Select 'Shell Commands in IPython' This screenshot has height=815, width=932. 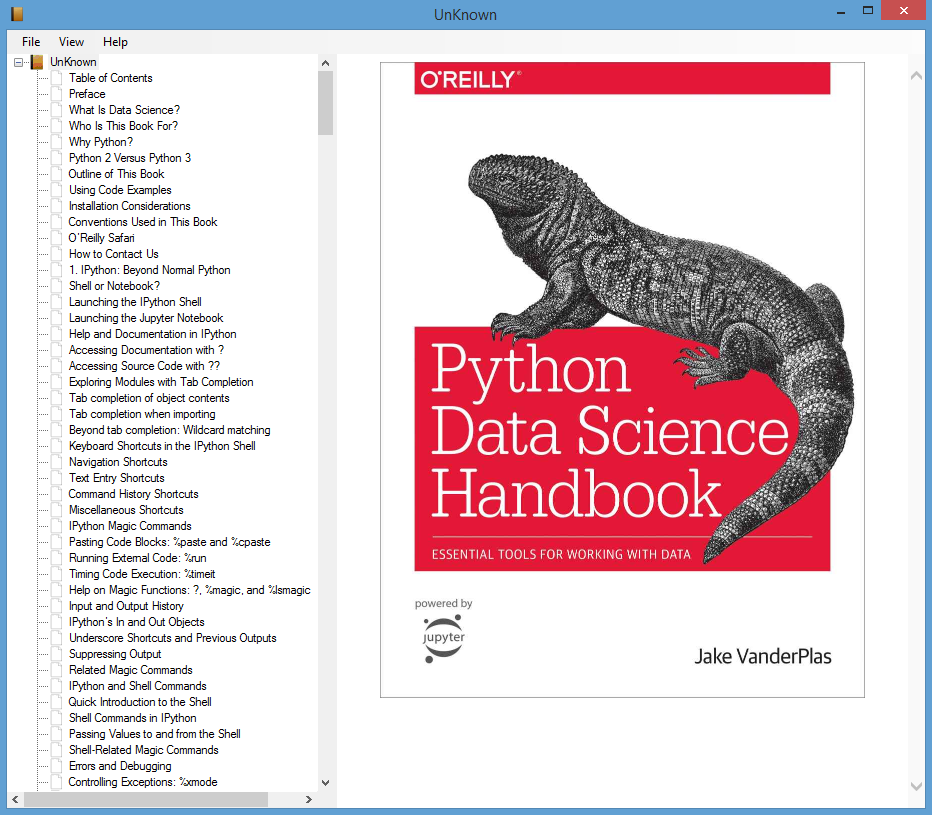pyautogui.click(x=132, y=718)
